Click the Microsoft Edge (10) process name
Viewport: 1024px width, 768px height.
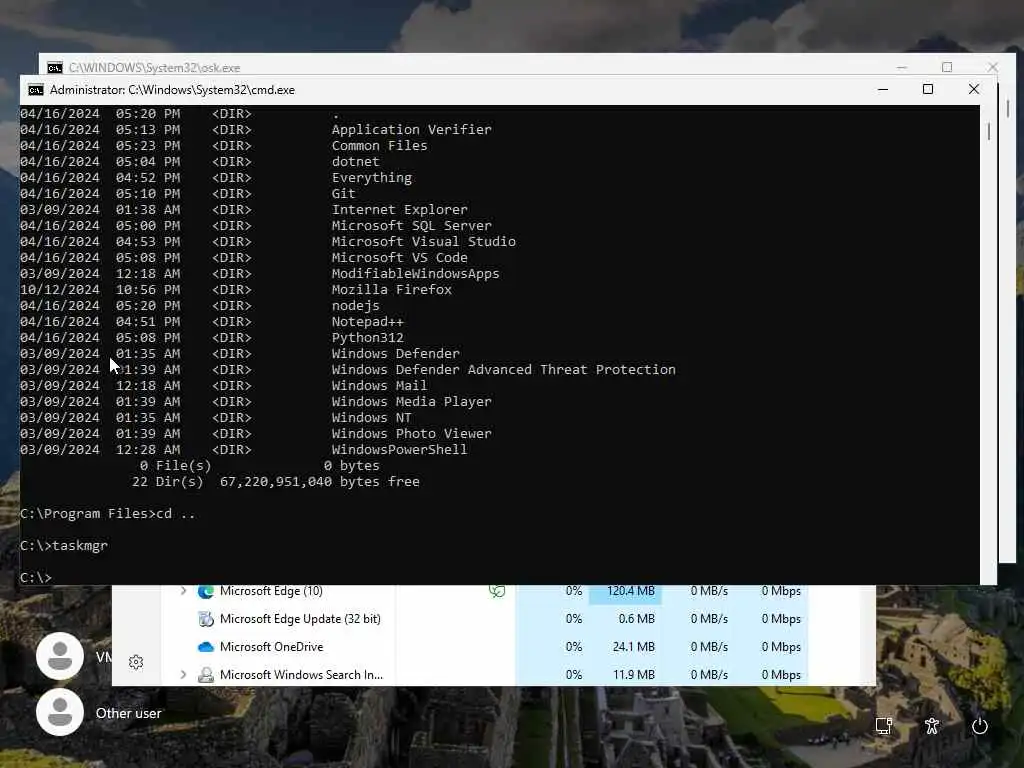[x=271, y=591]
